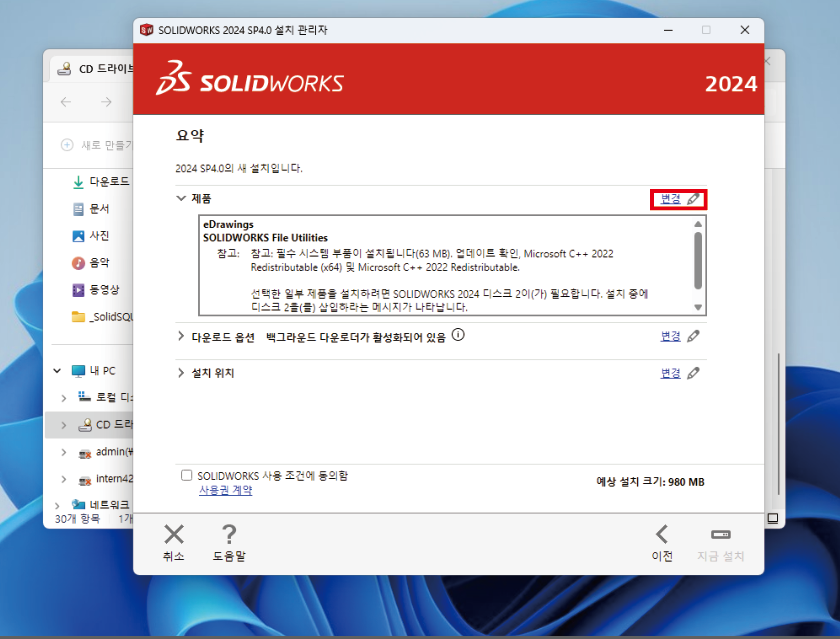Select 내 PC in Explorer sidebar
Viewport: 840px width, 639px height.
[x=94, y=371]
